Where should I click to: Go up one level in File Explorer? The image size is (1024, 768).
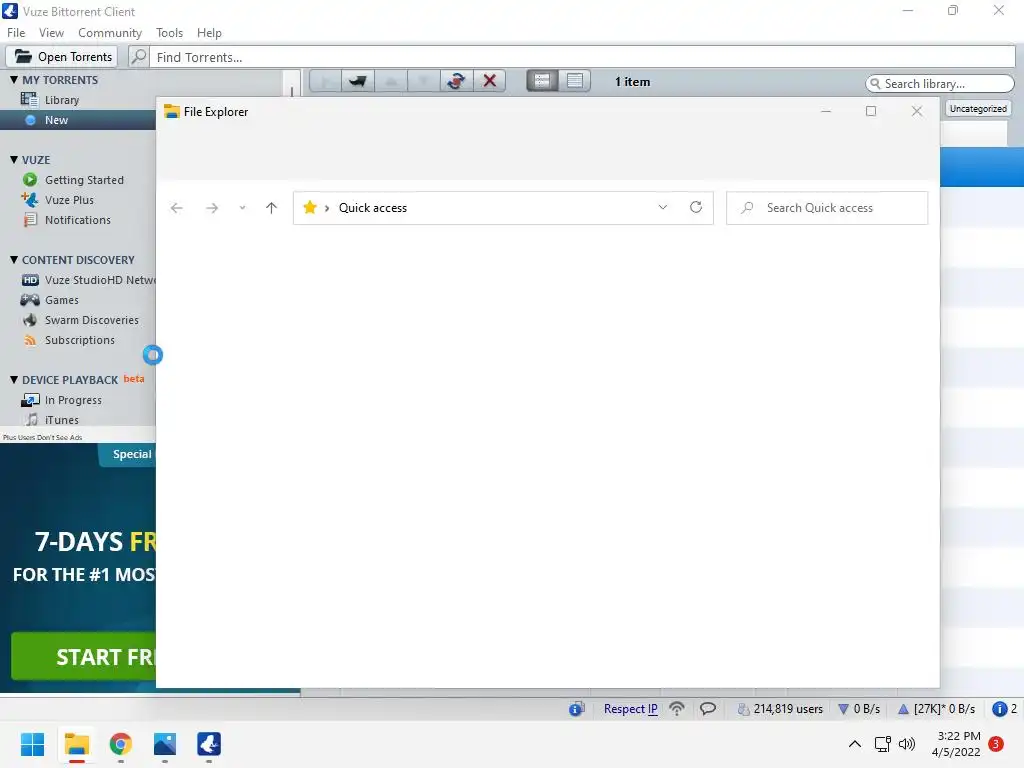tap(271, 208)
